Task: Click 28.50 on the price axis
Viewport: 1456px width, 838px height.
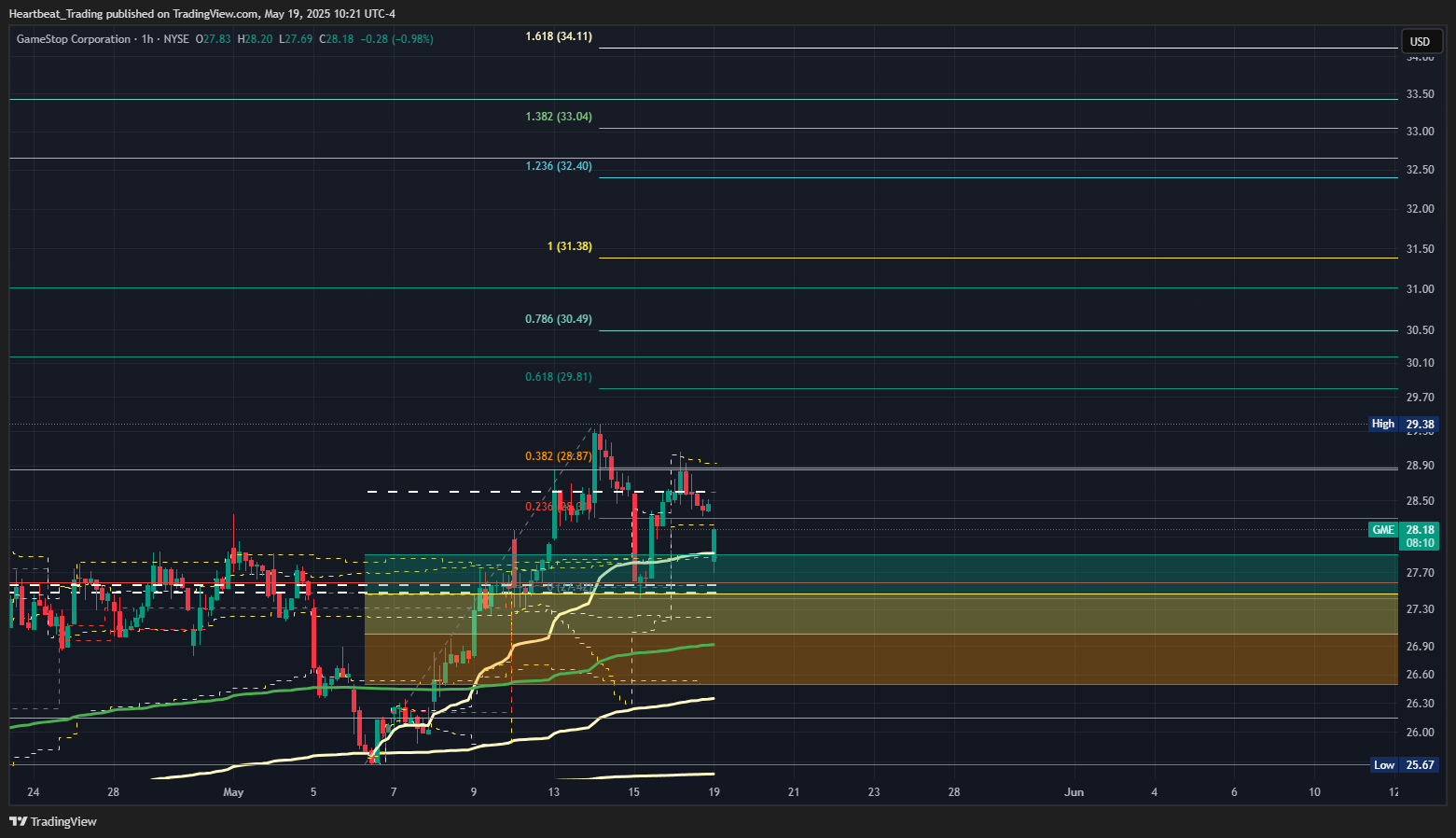Action: point(1421,501)
